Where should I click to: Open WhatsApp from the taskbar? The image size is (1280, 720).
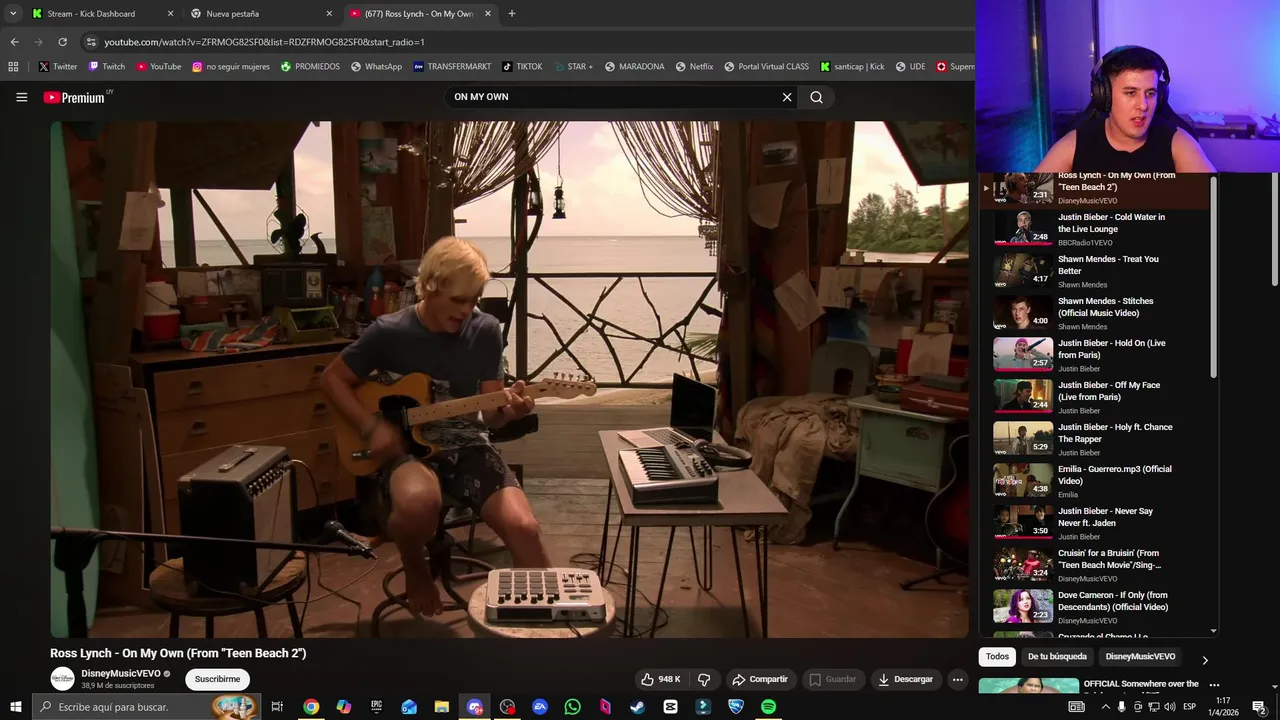[572, 707]
